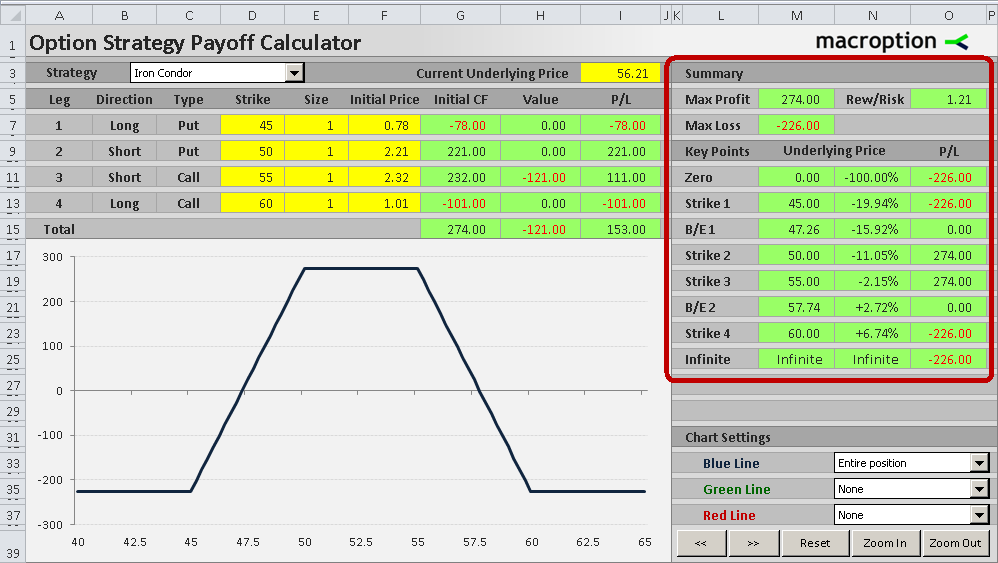Click the leg 2 Initial CF 221.00
This screenshot has width=998, height=563.
pos(461,151)
